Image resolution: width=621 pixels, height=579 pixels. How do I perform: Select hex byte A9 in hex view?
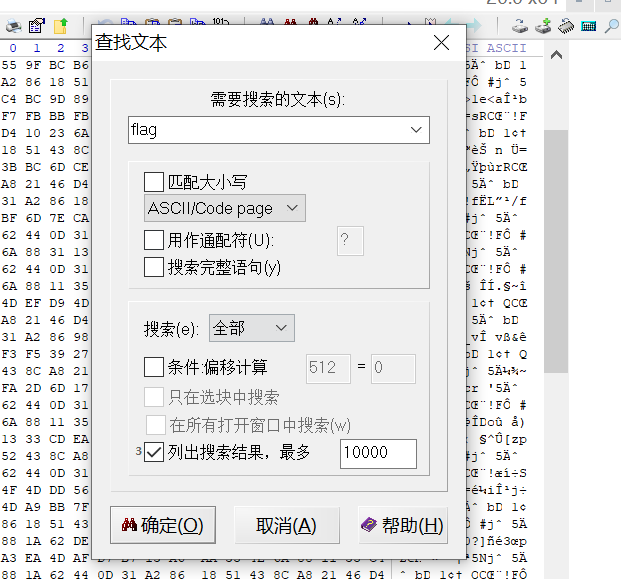tap(33, 507)
